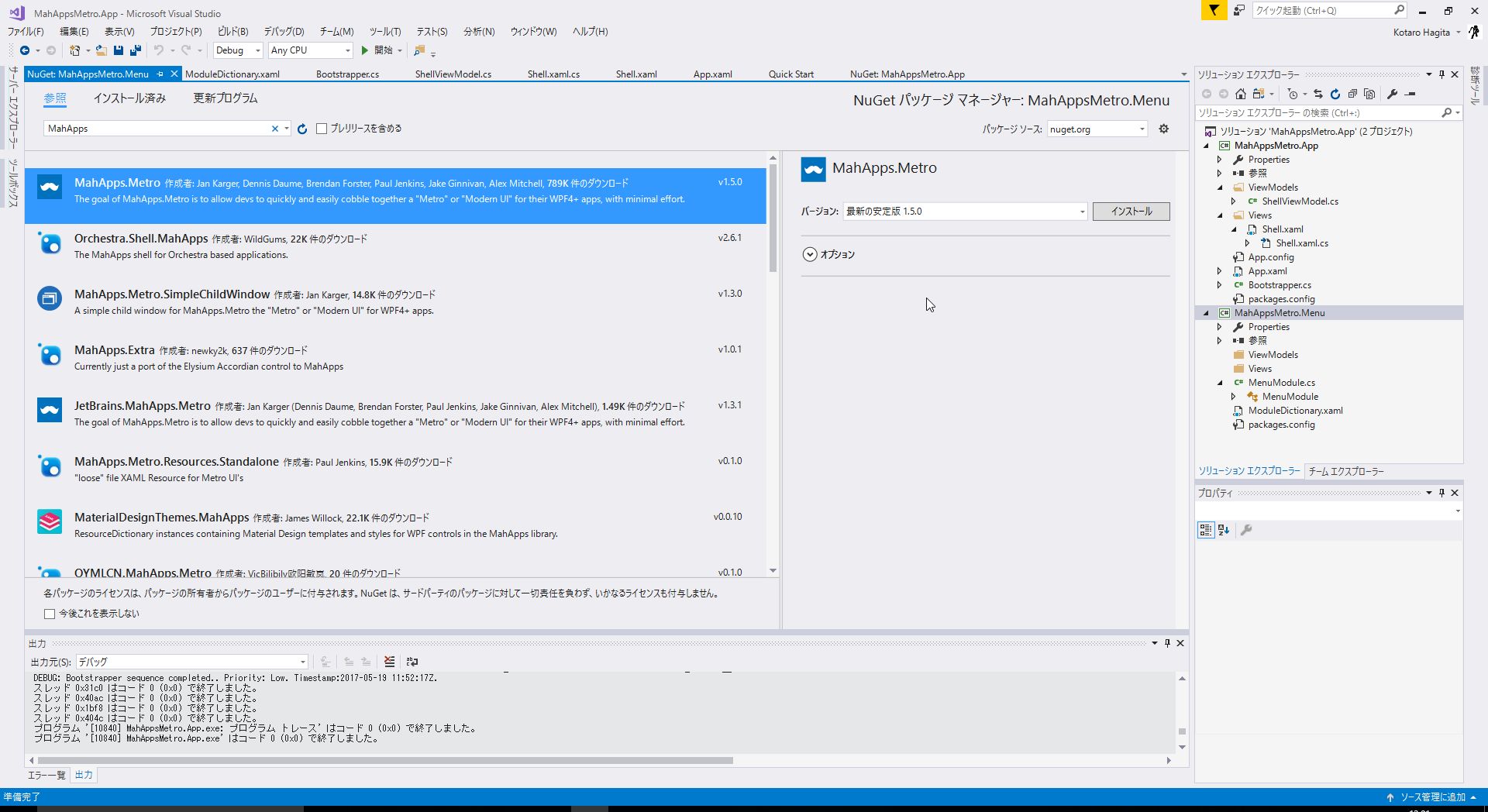Switch to the Installed packages tab
This screenshot has width=1488, height=812.
129,98
